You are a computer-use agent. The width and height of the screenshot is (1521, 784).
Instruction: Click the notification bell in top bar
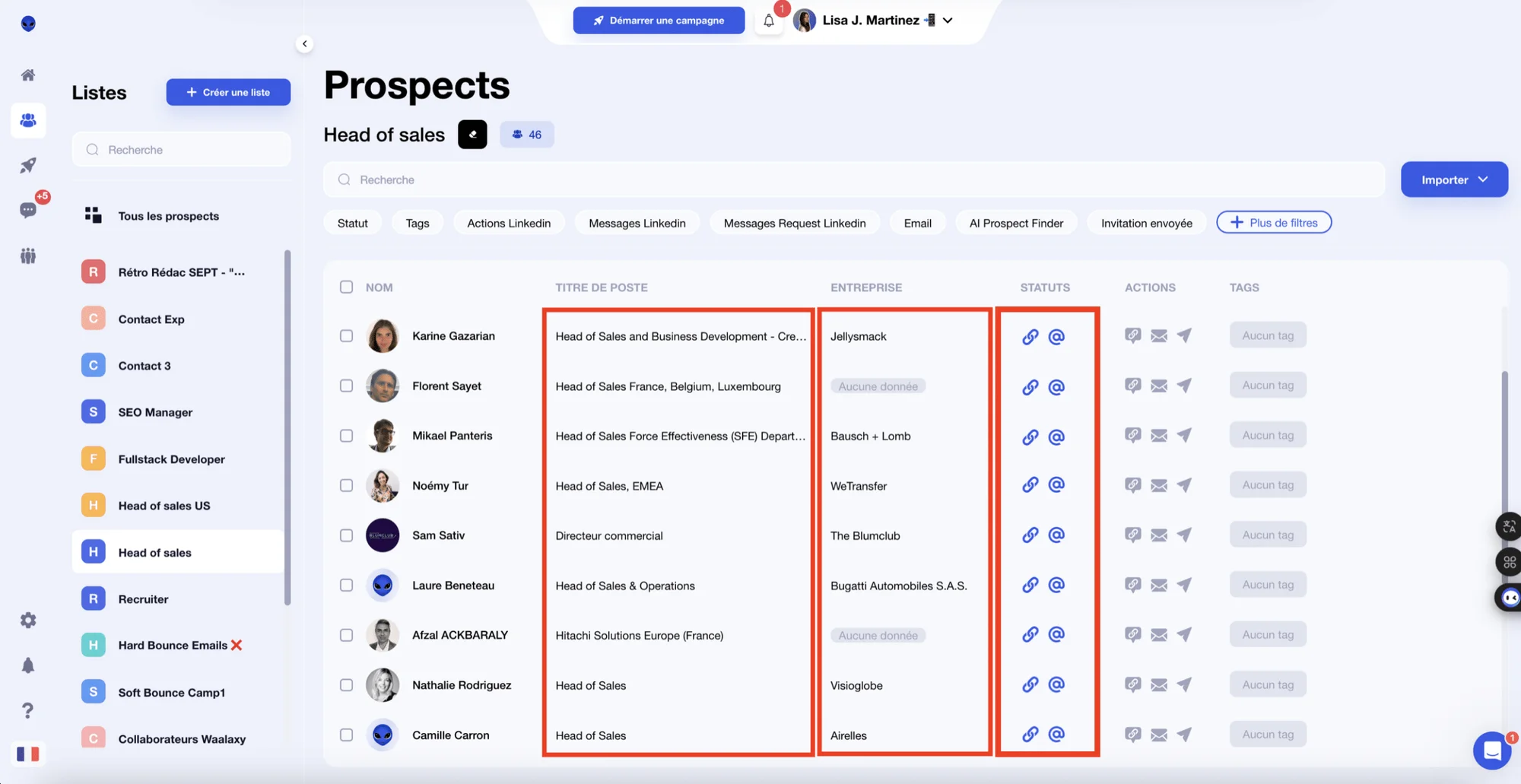769,21
